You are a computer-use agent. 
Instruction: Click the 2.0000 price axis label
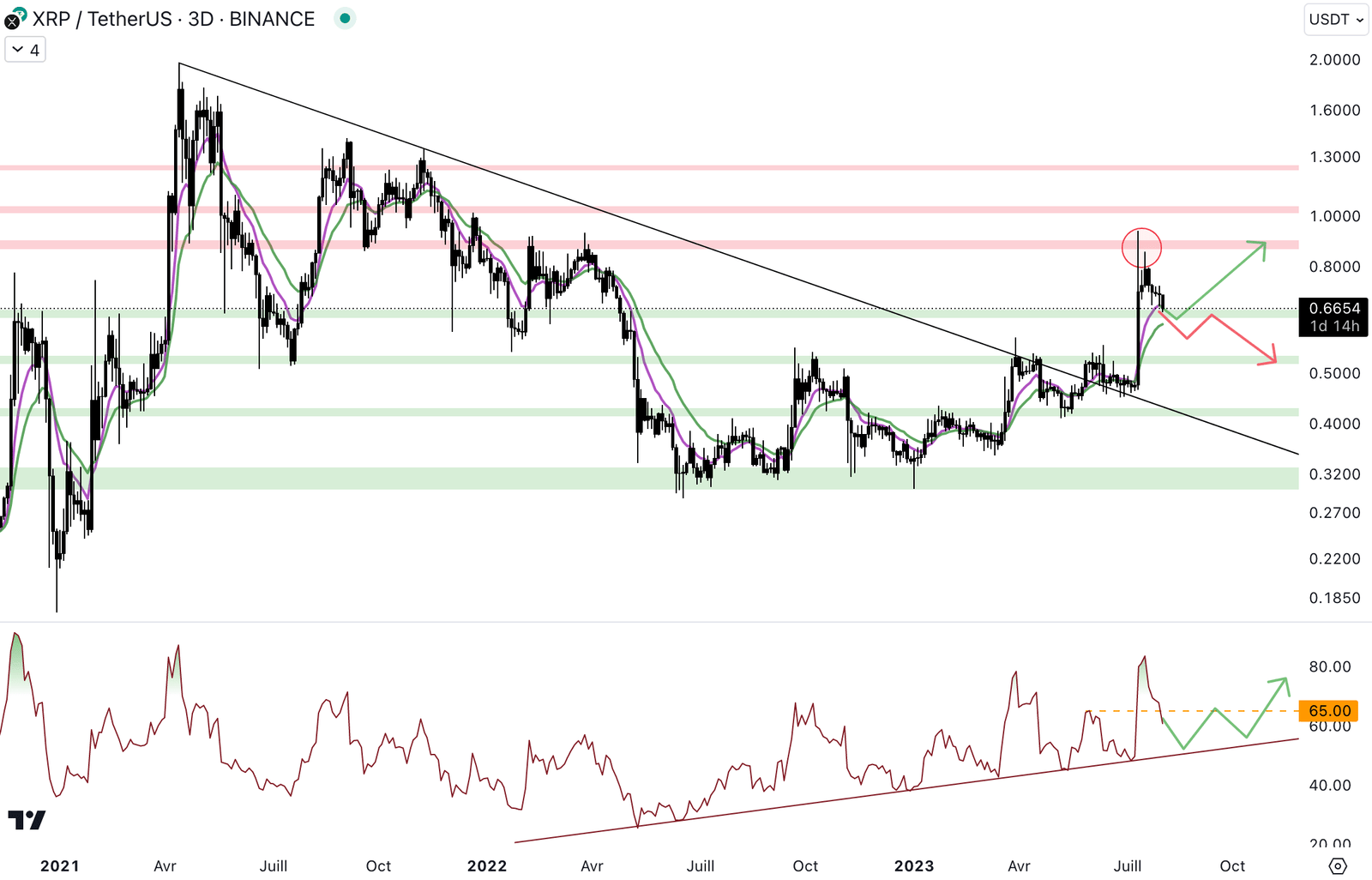tap(1335, 59)
